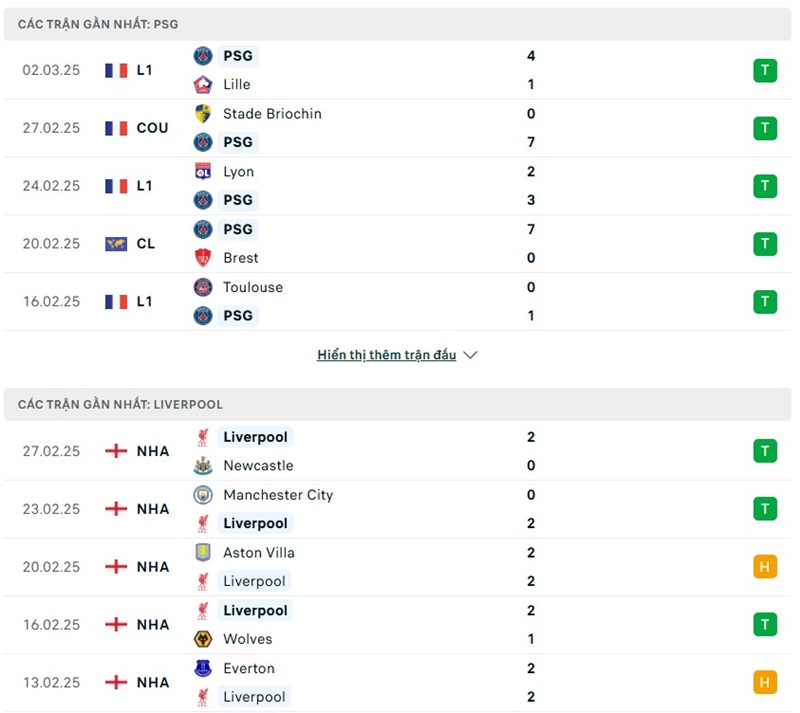The width and height of the screenshot is (800, 713).
Task: Expand more matches with the chevron arrow
Action: [x=471, y=355]
